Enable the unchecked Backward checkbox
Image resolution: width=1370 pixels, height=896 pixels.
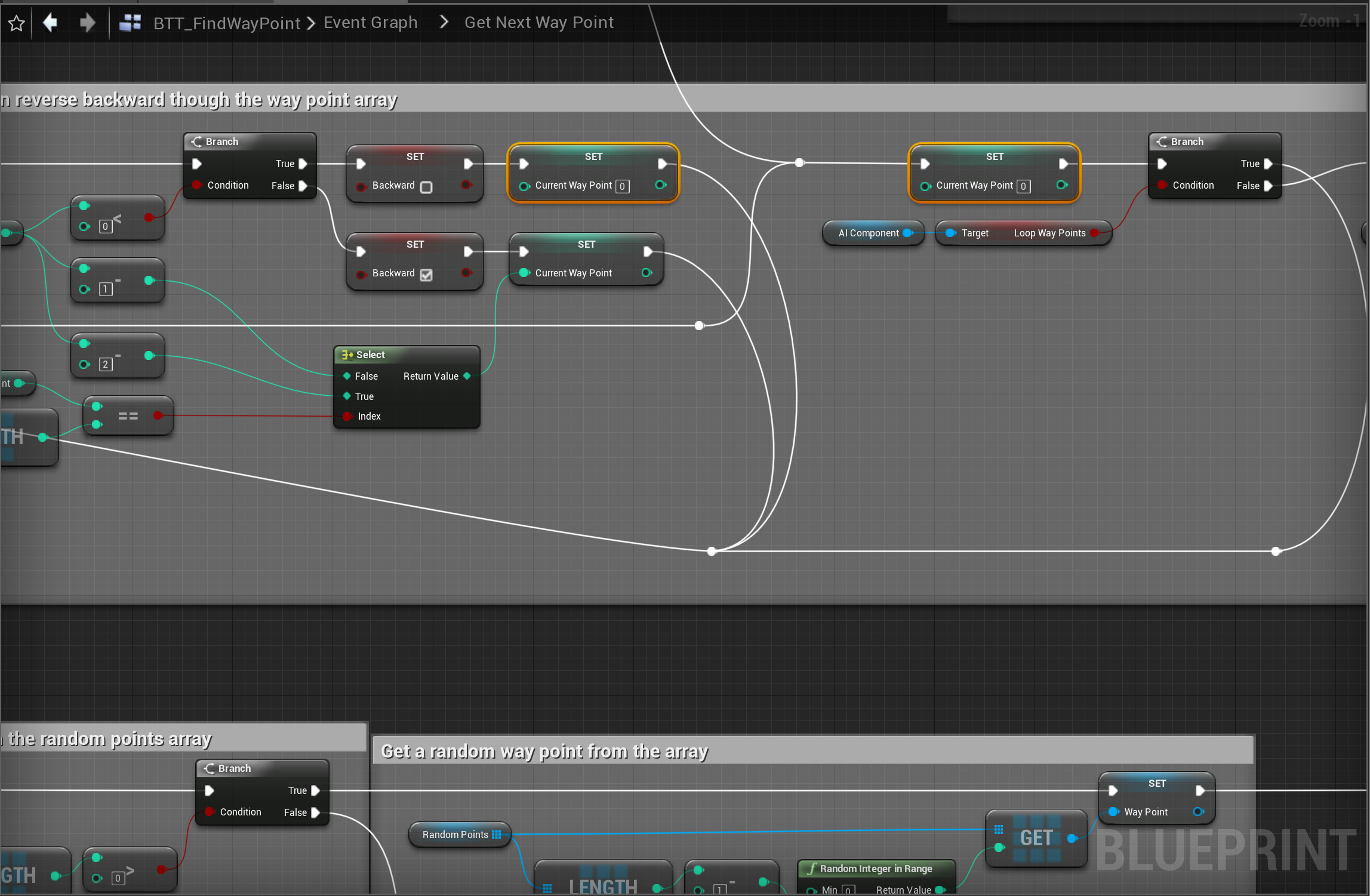click(426, 187)
